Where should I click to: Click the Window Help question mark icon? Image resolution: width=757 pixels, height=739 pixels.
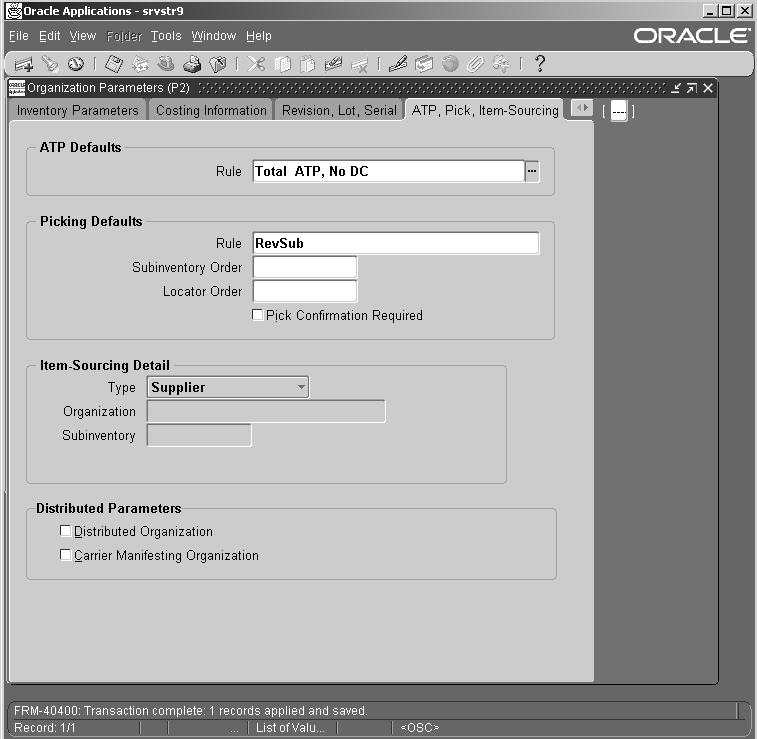[540, 64]
